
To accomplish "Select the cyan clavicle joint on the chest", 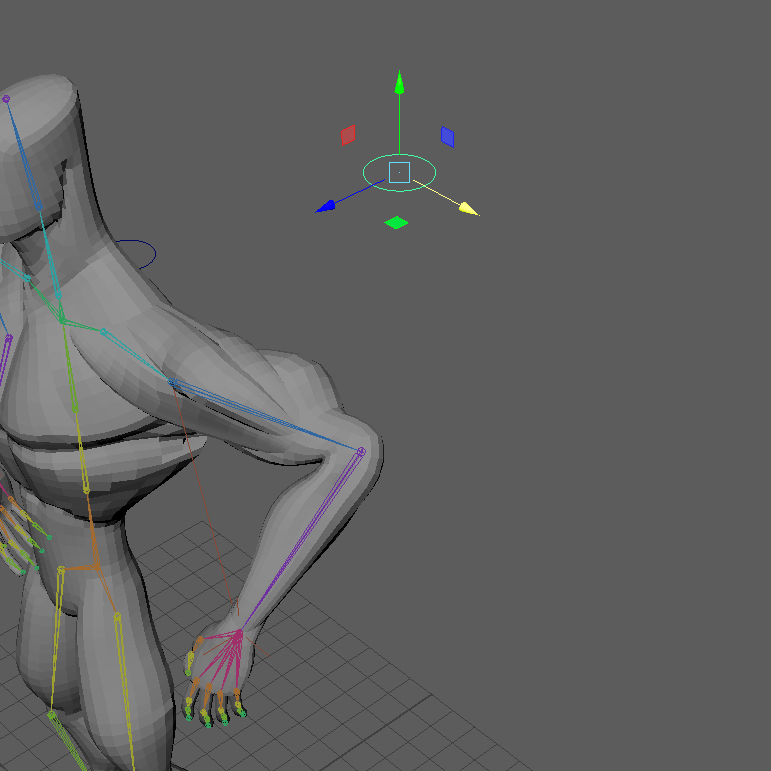I will [x=103, y=331].
